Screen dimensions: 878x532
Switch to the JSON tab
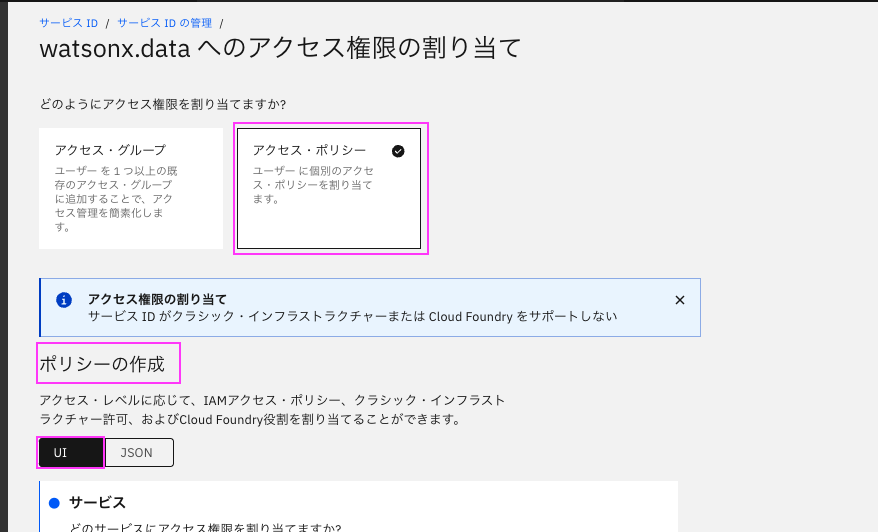click(139, 452)
